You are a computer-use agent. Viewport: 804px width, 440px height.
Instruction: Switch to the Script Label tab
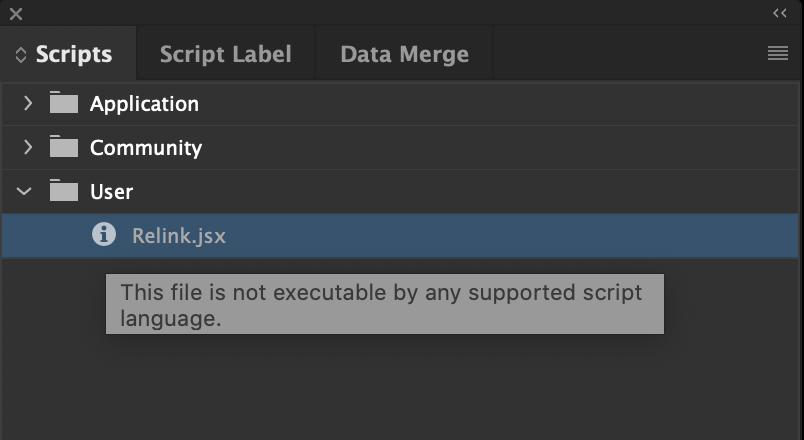225,54
